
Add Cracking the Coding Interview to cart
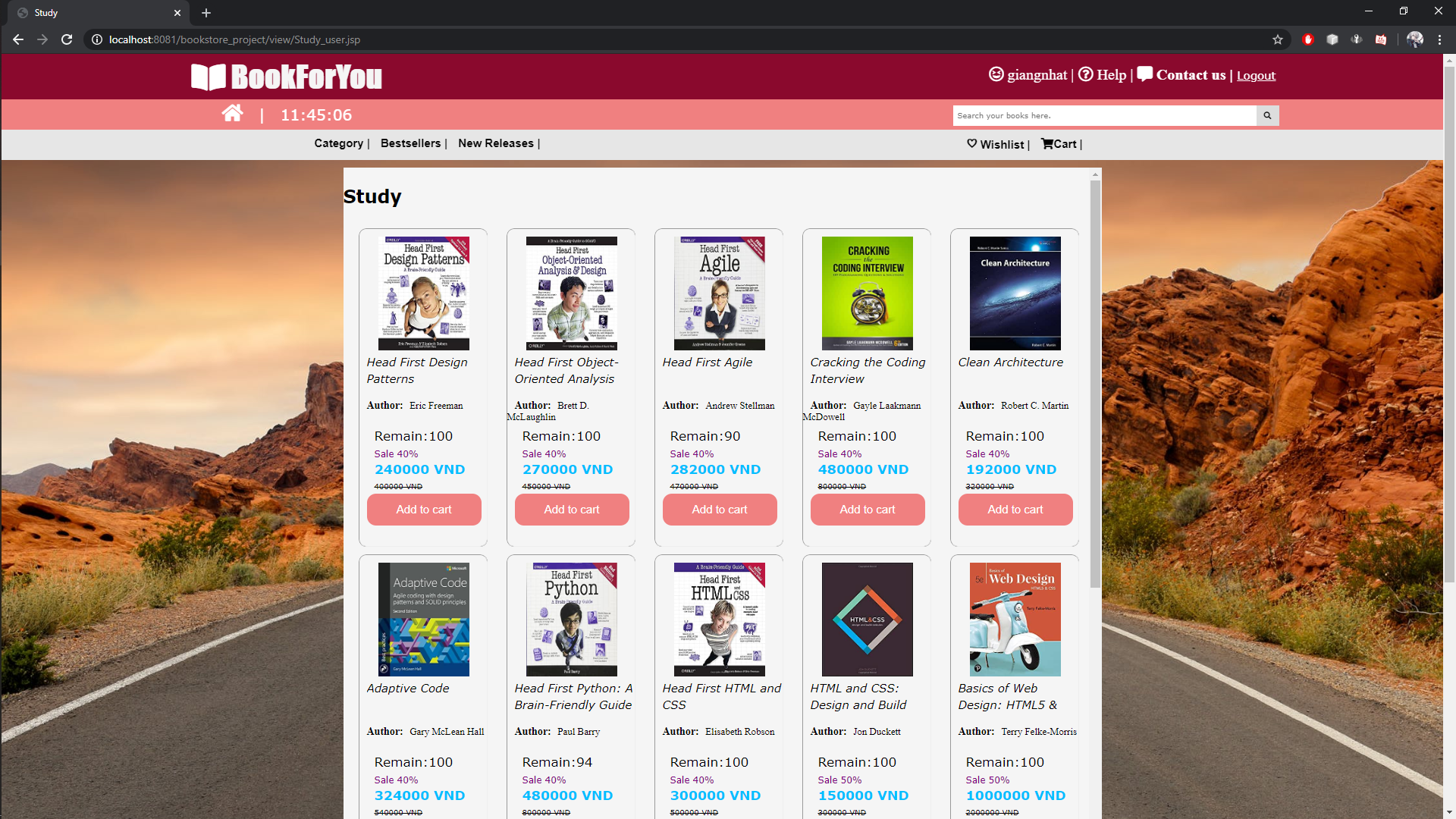coord(868,510)
